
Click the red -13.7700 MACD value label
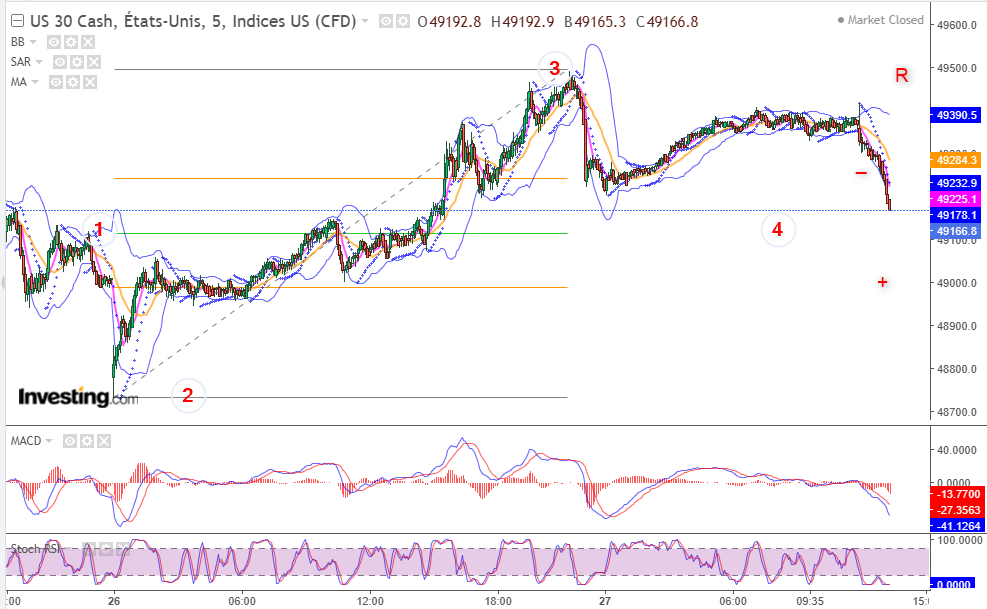click(x=956, y=494)
